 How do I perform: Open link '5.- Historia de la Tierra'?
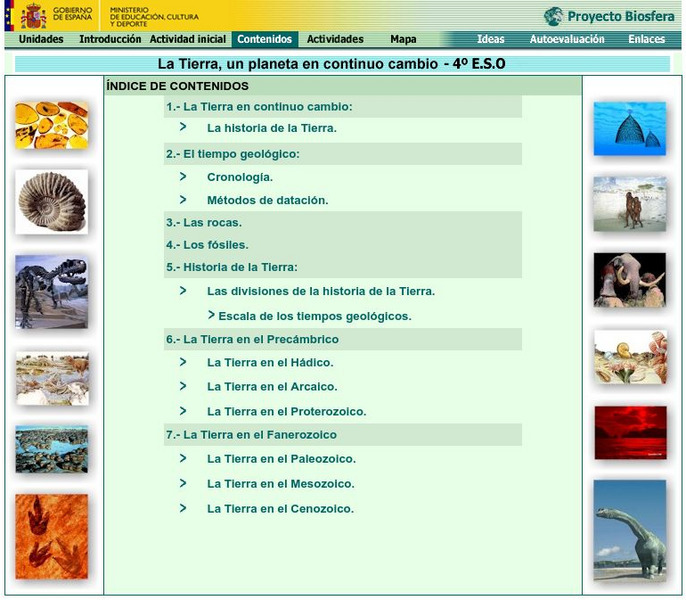coord(231,267)
